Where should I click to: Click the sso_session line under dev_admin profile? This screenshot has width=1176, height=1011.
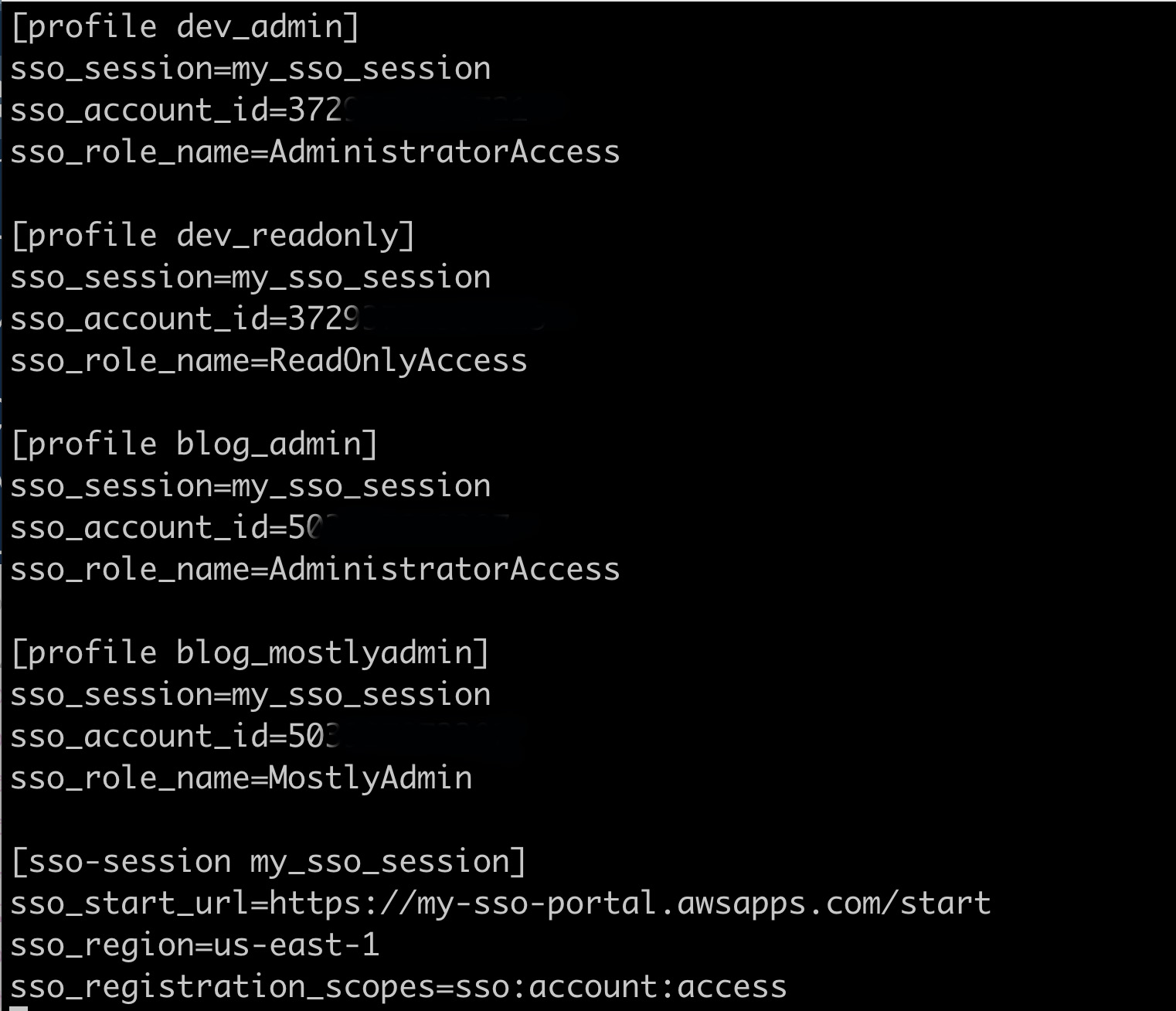click(x=250, y=69)
